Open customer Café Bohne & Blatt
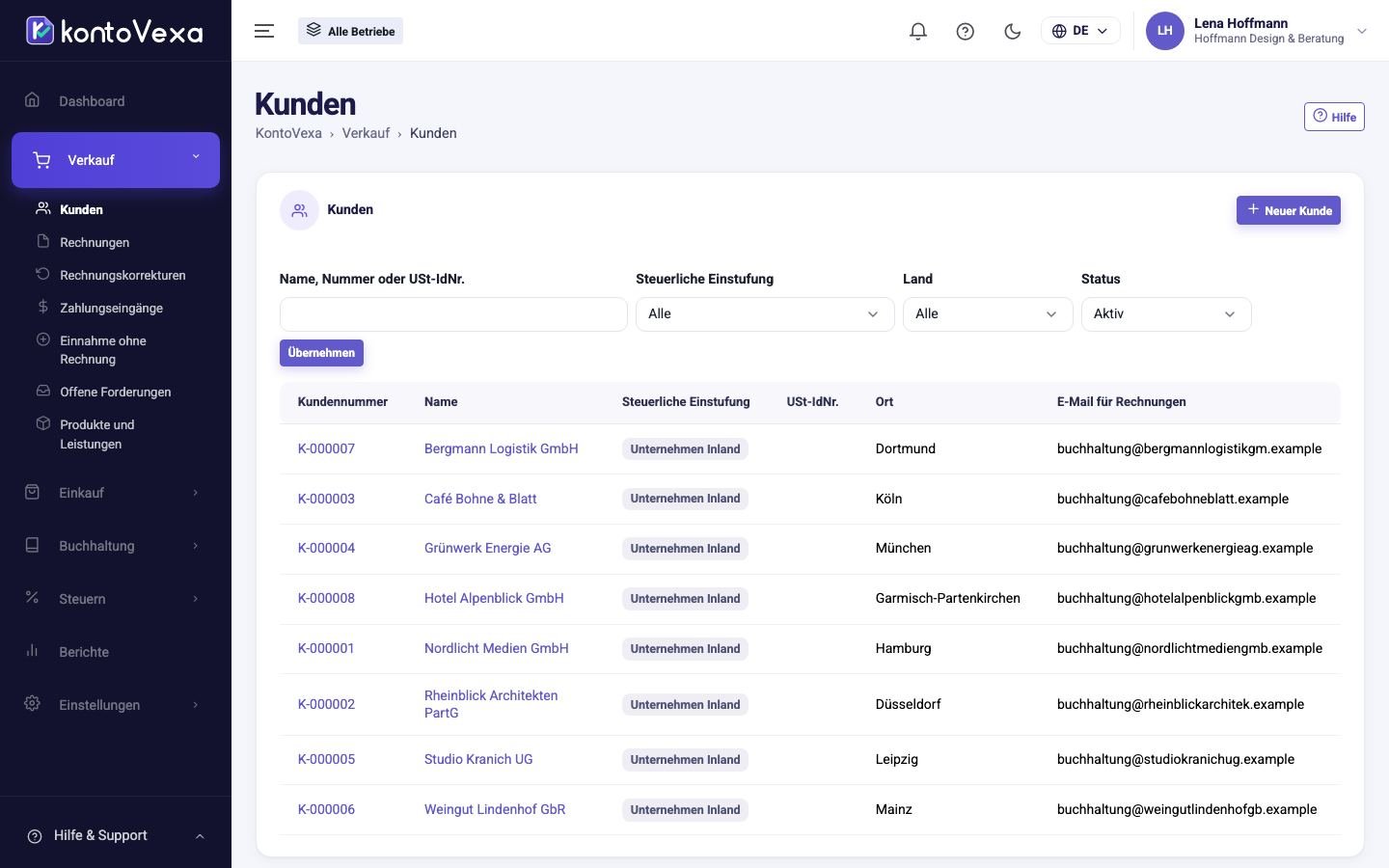The width and height of the screenshot is (1389, 868). (x=480, y=499)
